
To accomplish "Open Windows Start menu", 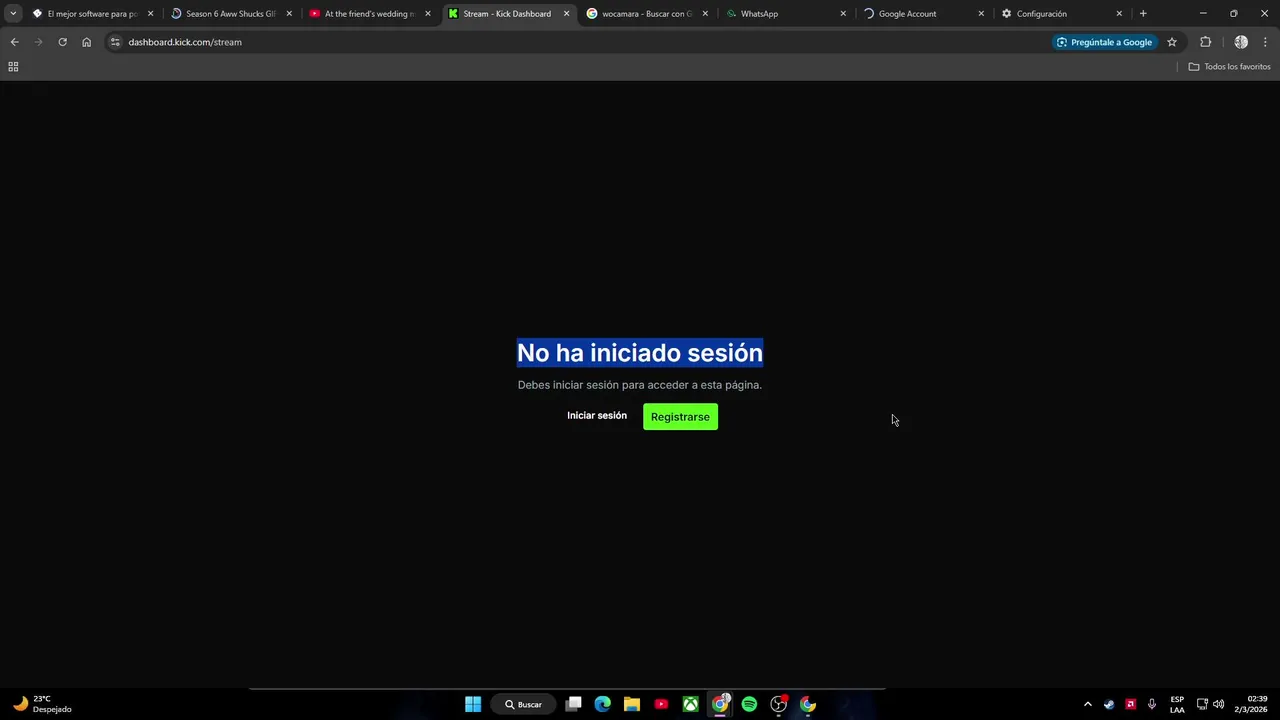I will pyautogui.click(x=473, y=704).
